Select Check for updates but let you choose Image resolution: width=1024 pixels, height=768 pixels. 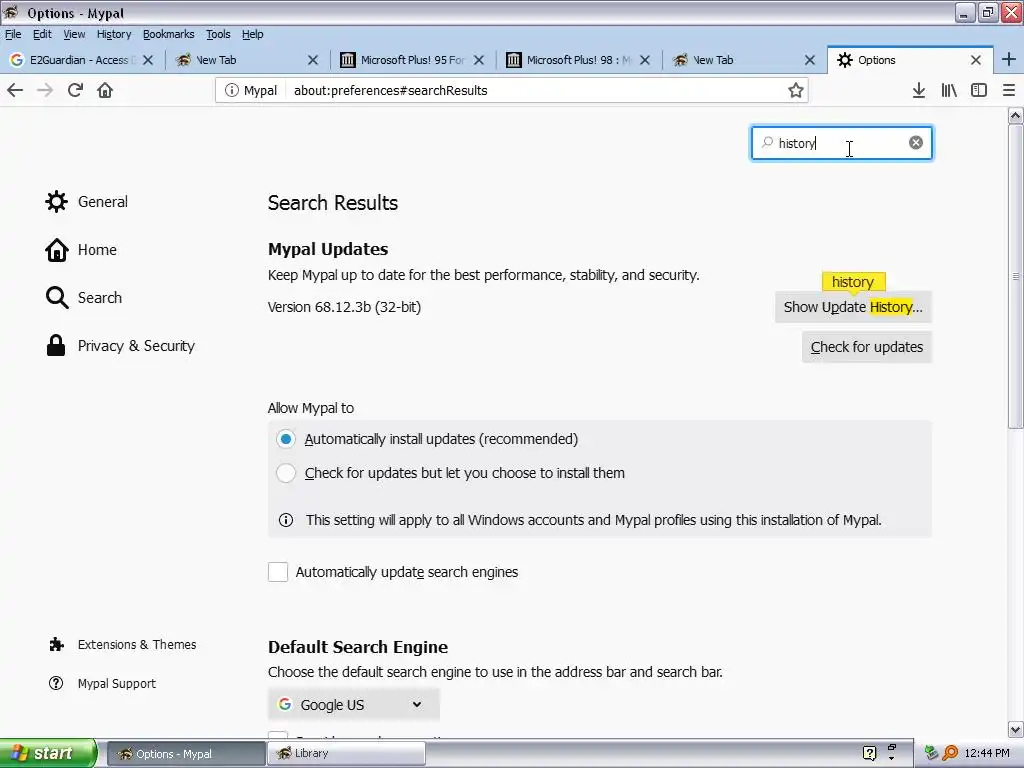(285, 473)
